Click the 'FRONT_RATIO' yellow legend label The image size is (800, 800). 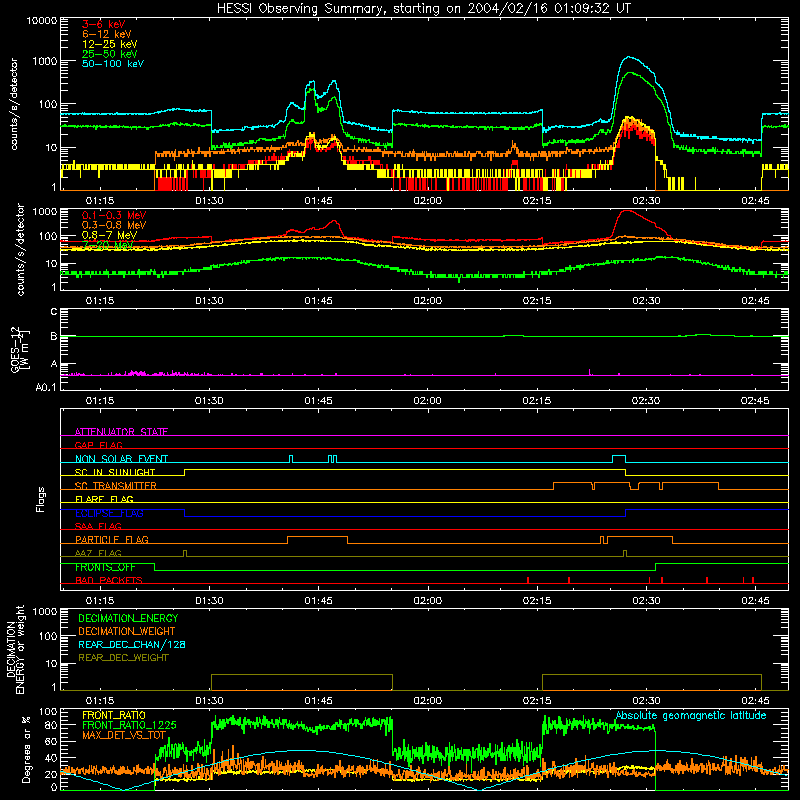pyautogui.click(x=114, y=715)
